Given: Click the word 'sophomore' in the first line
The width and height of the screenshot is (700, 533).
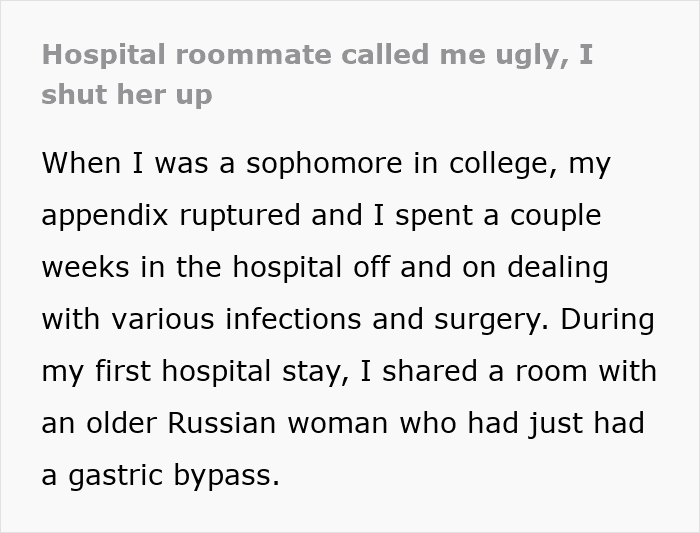Looking at the screenshot, I should (324, 164).
